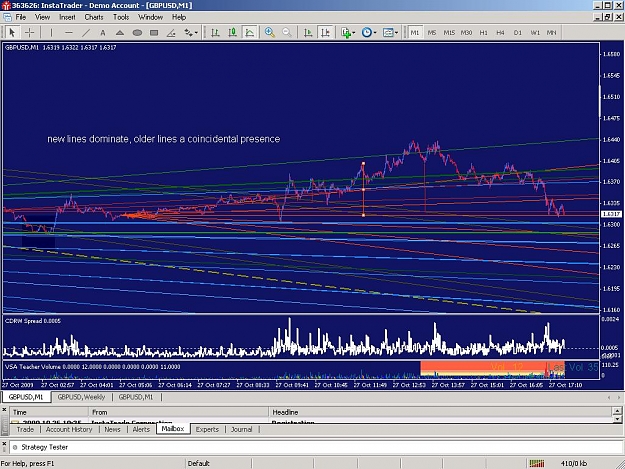Screen dimensions: 625x469
Task: Select the M5 timeframe
Action: 432,33
